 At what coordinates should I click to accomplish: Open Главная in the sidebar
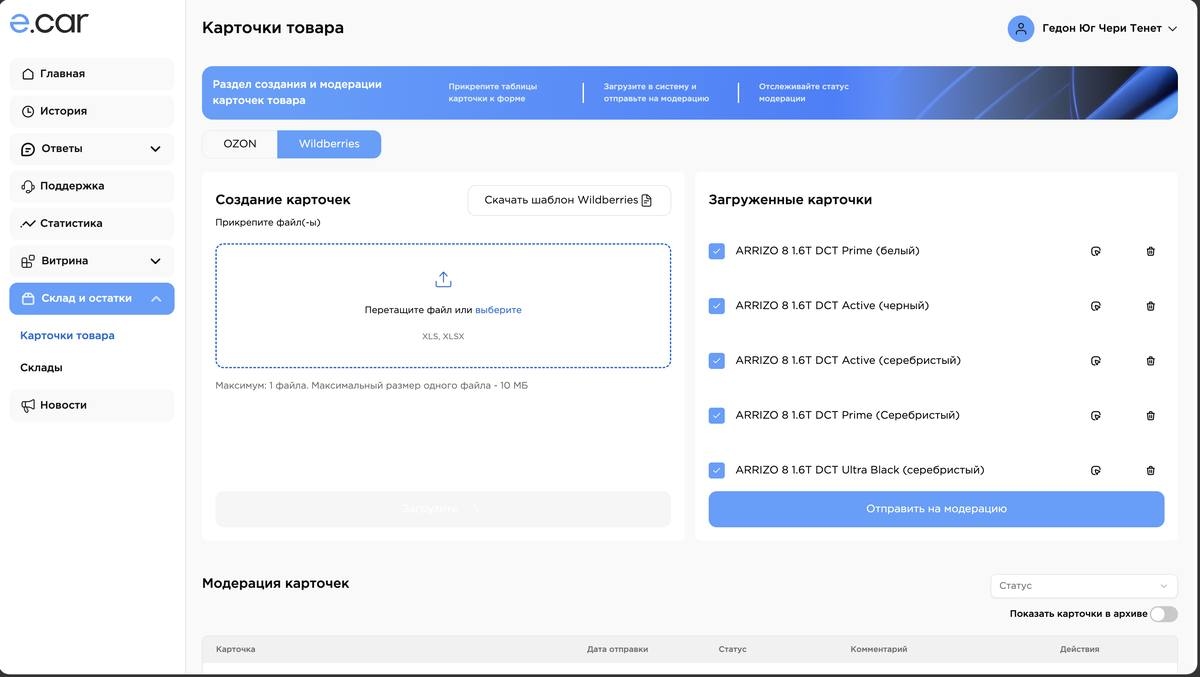(x=92, y=74)
